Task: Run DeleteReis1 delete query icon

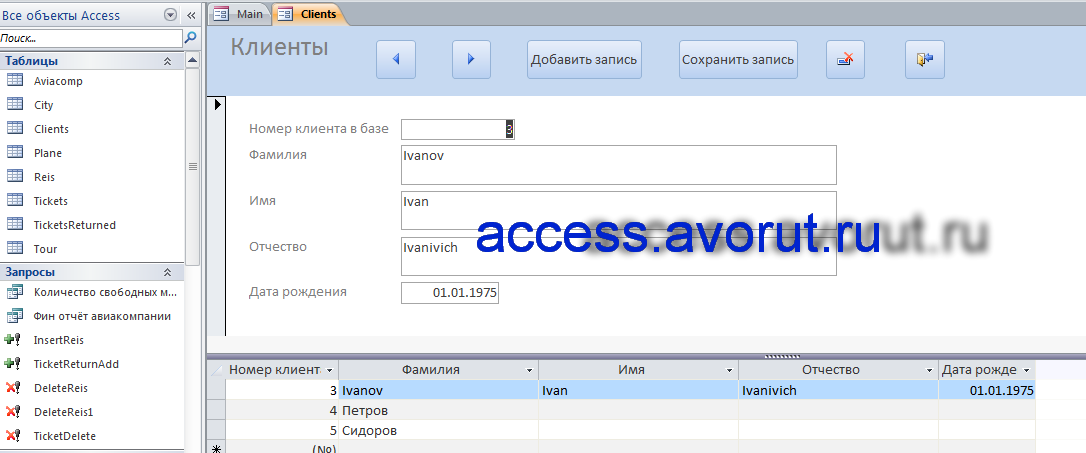Action: pos(13,412)
